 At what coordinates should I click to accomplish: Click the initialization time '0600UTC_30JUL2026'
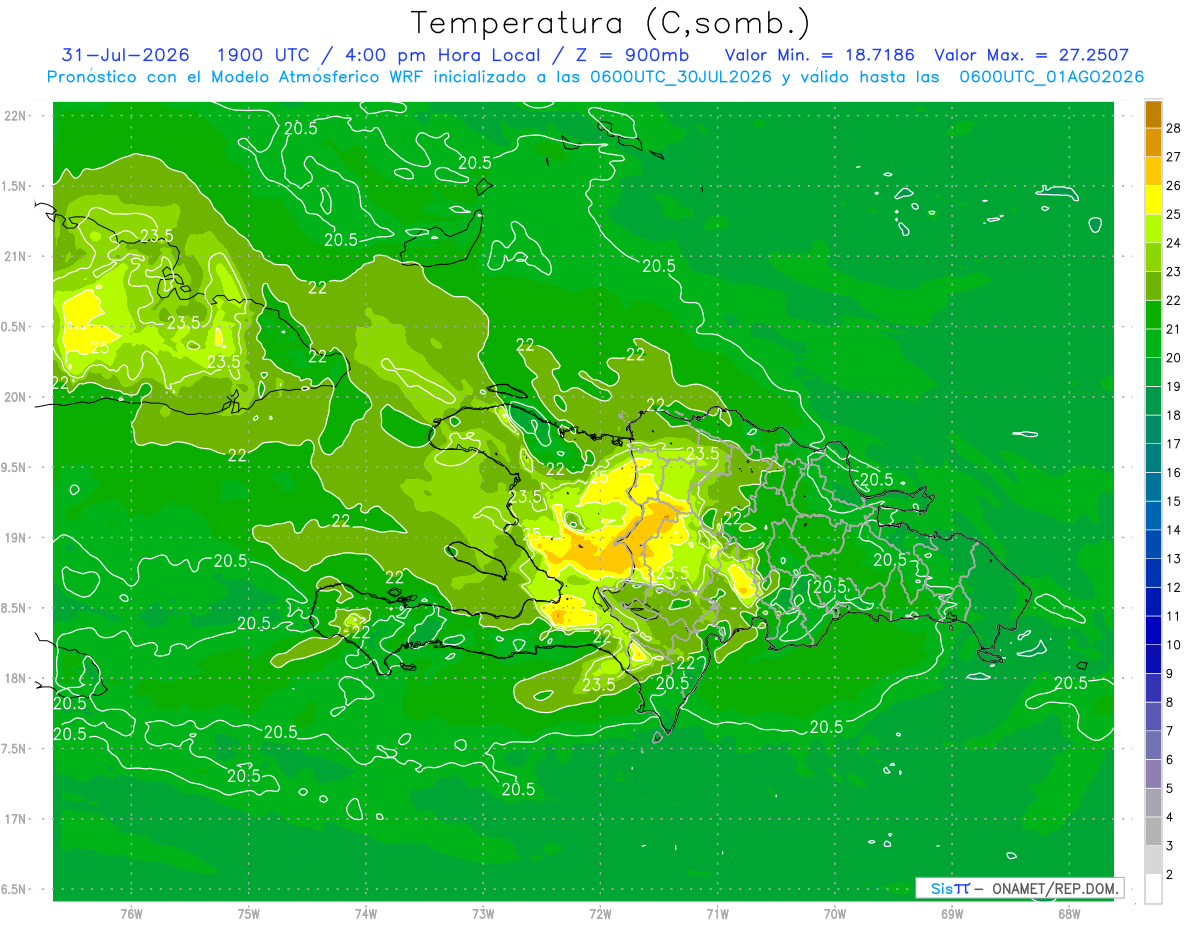[680, 77]
